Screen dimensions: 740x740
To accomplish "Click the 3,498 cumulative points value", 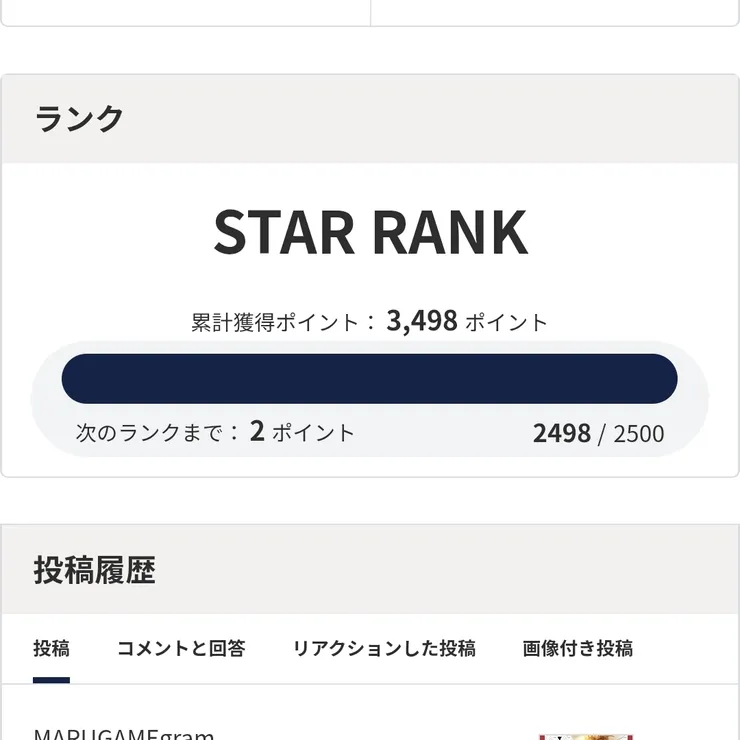I will (422, 321).
